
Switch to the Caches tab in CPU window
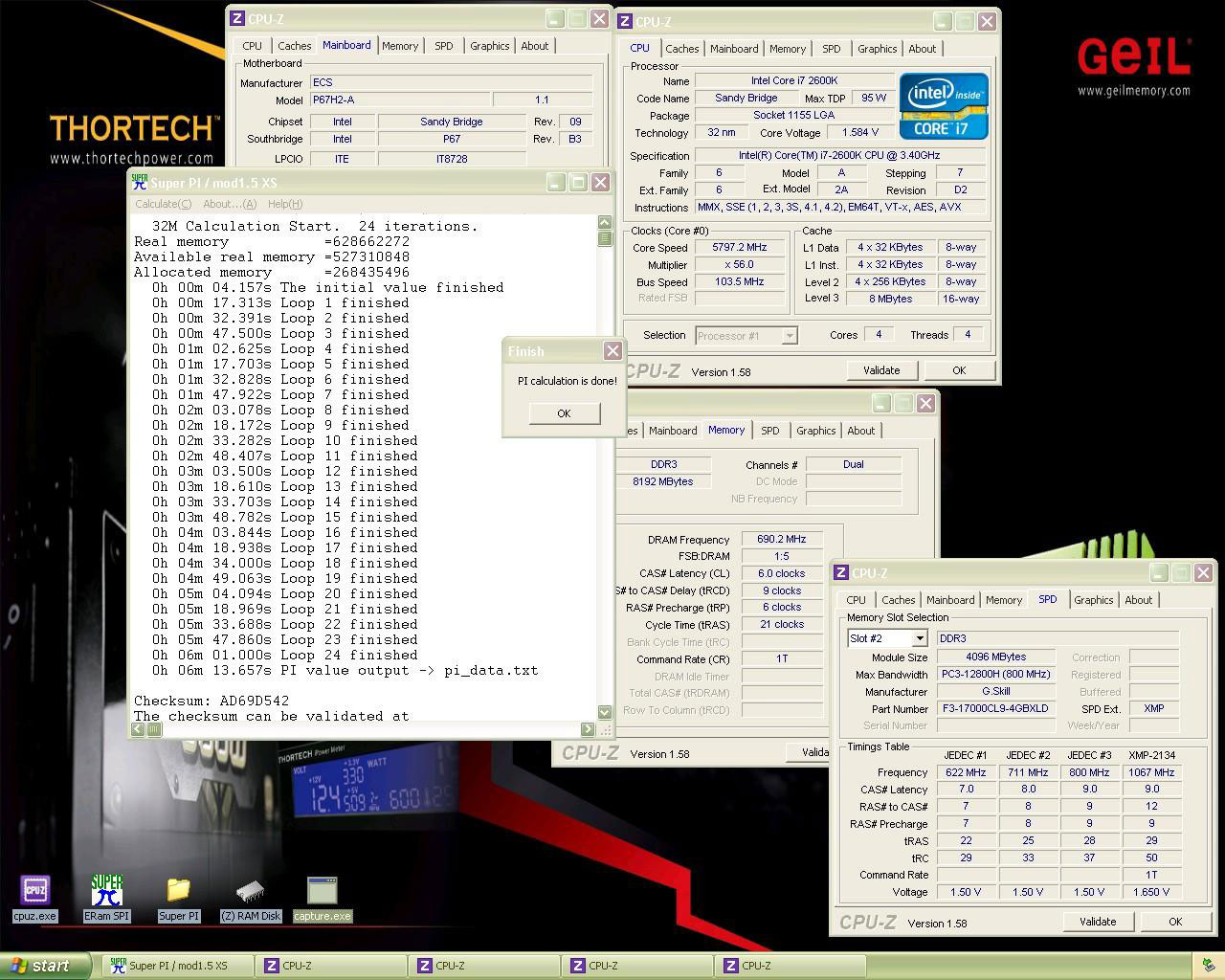(681, 49)
